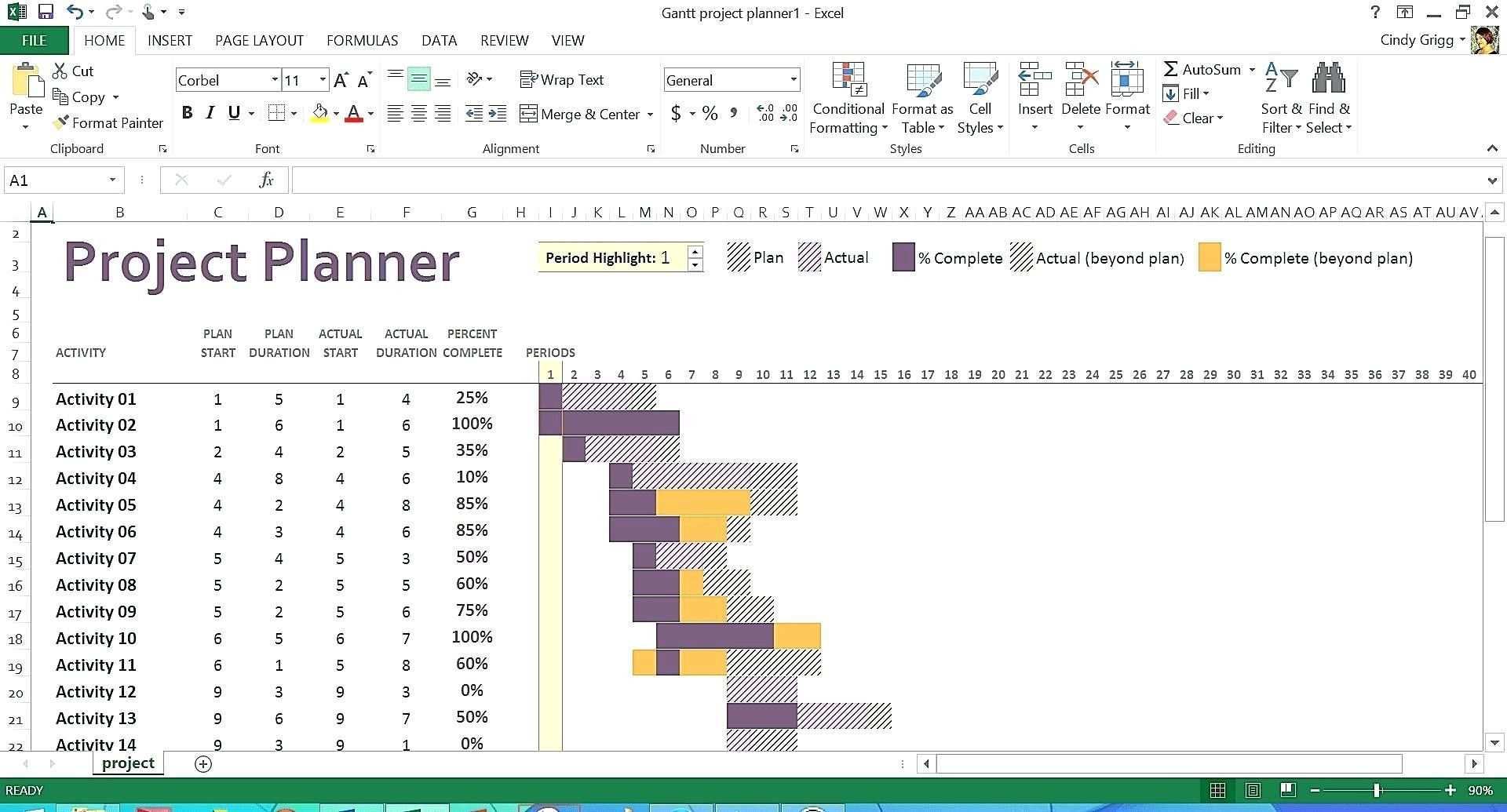Click the Find & Select binoculars icon
1507x812 pixels.
[1328, 78]
